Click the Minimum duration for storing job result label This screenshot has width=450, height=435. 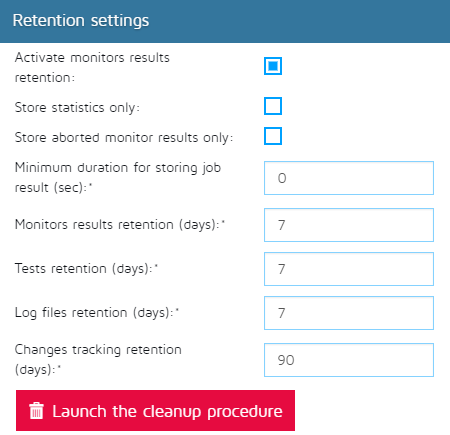(x=118, y=177)
